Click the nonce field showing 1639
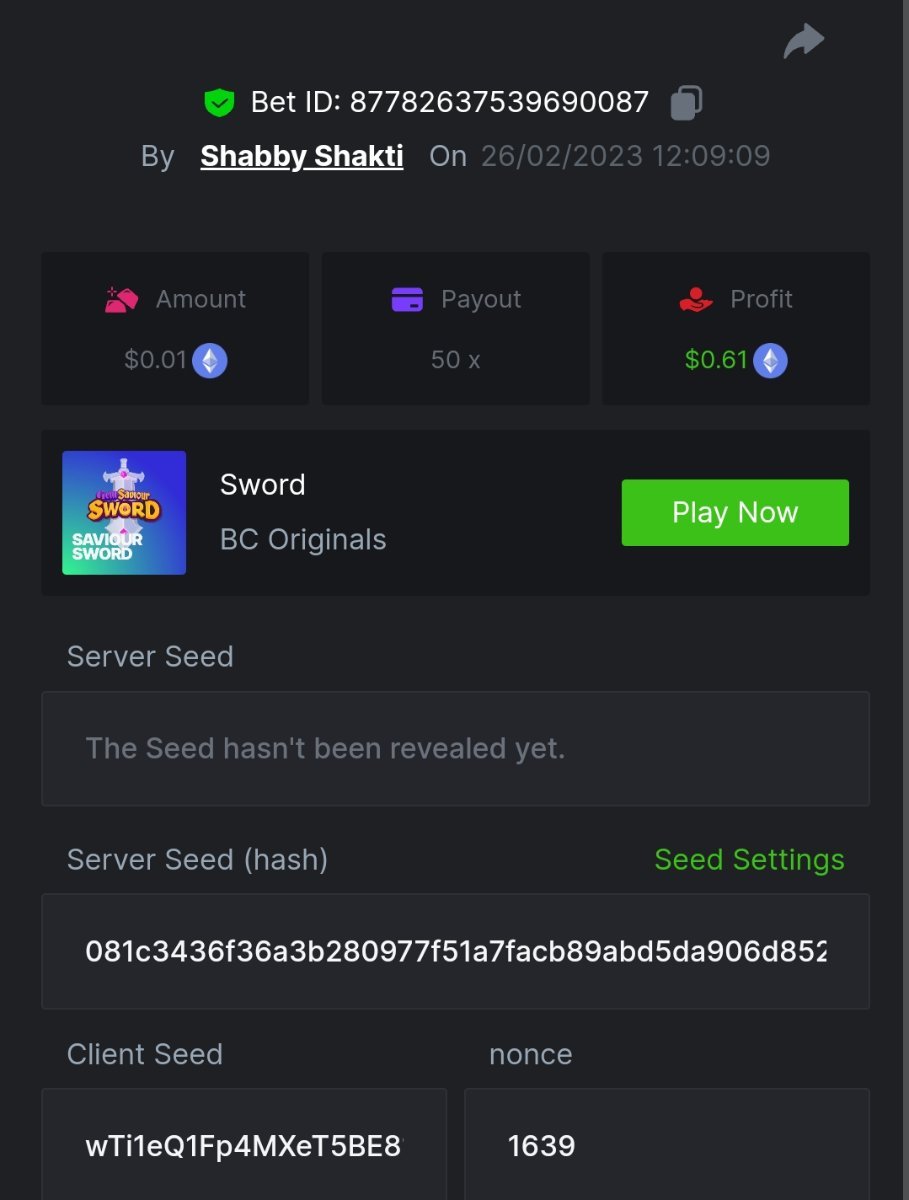The width and height of the screenshot is (909, 1200). (x=666, y=1145)
